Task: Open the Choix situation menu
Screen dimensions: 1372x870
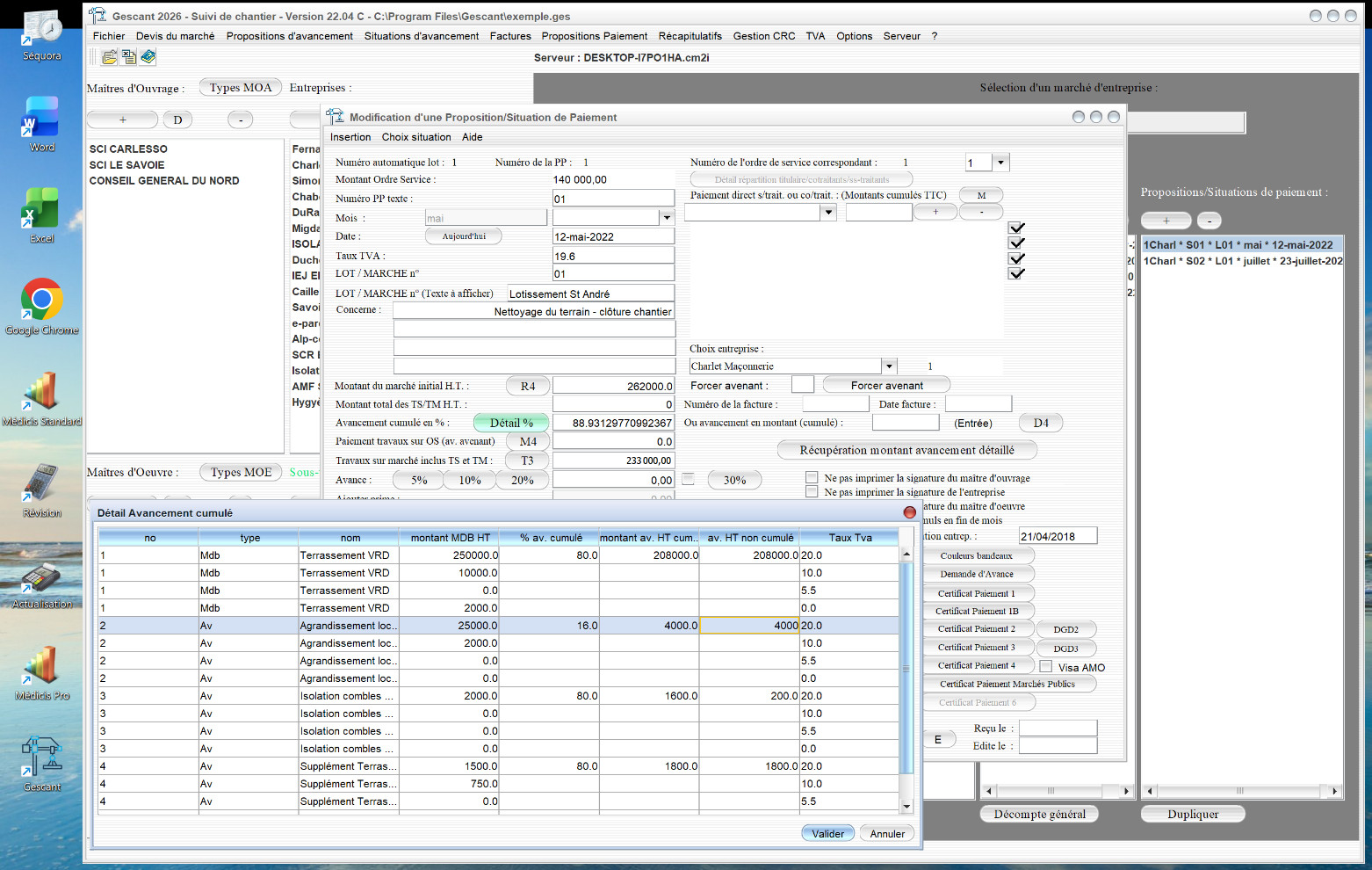Action: (416, 137)
